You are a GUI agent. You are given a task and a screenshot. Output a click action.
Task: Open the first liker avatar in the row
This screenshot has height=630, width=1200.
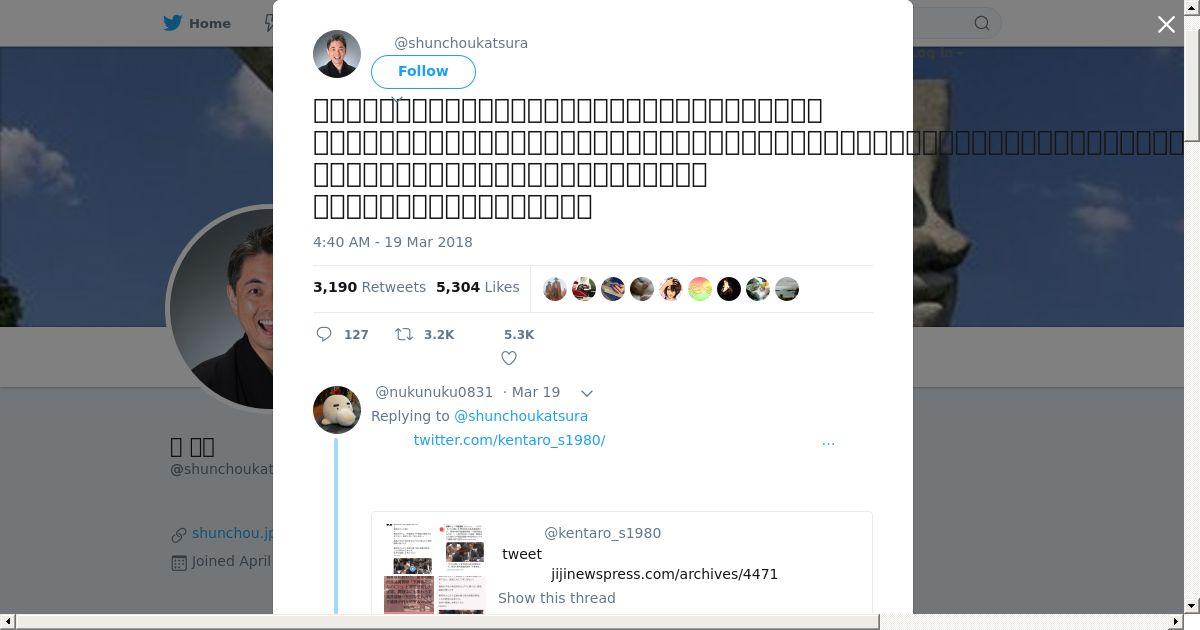[555, 289]
